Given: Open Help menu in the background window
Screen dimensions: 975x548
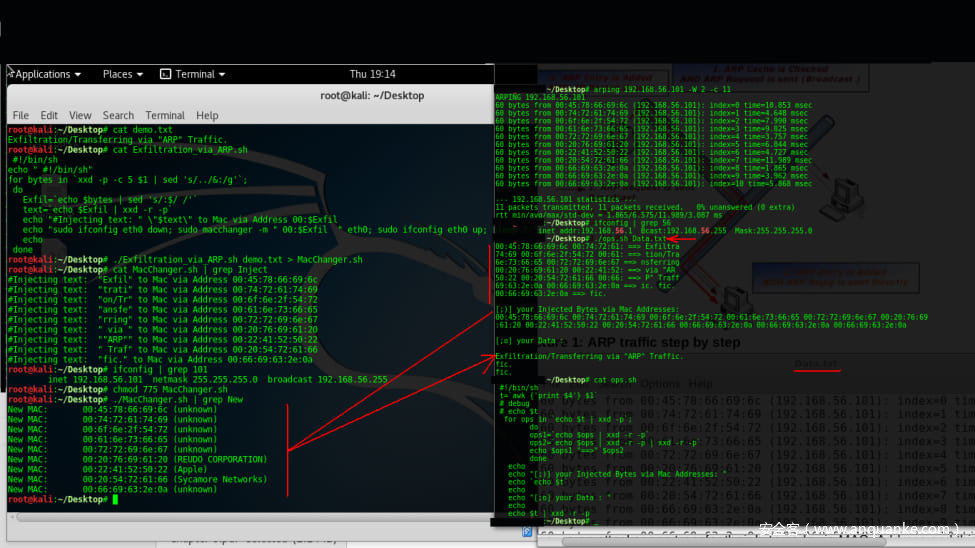Looking at the screenshot, I should tap(700, 384).
